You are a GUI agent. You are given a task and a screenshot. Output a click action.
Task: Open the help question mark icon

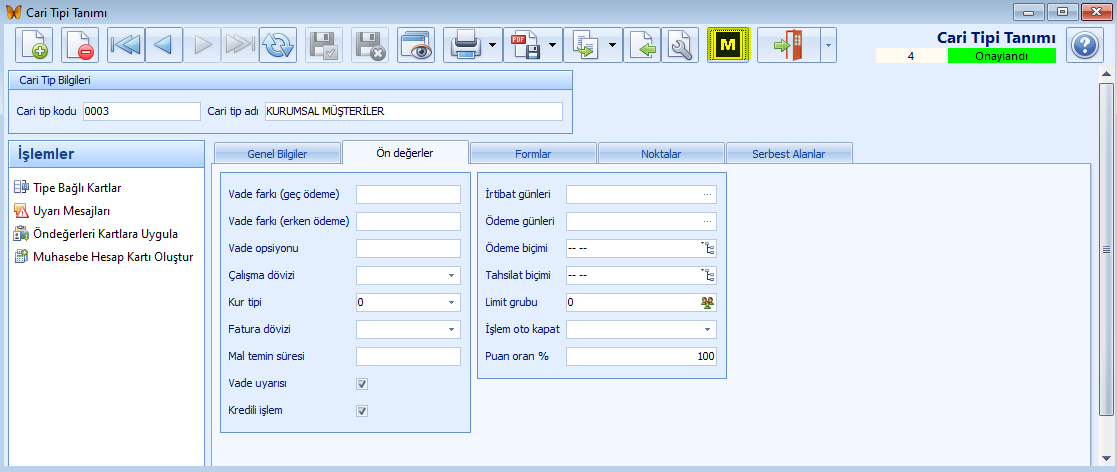1084,45
